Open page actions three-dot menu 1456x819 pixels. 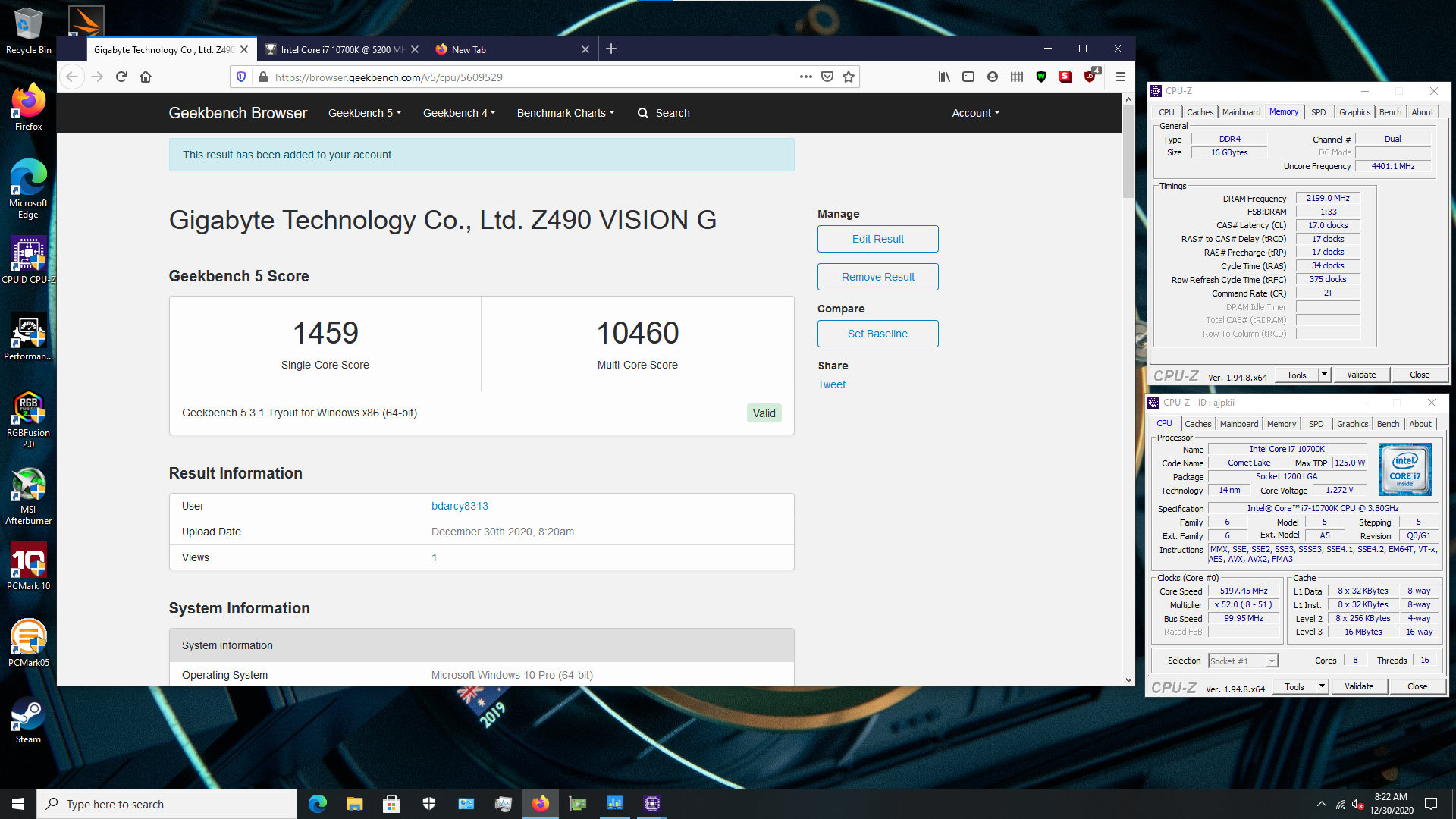click(x=805, y=77)
